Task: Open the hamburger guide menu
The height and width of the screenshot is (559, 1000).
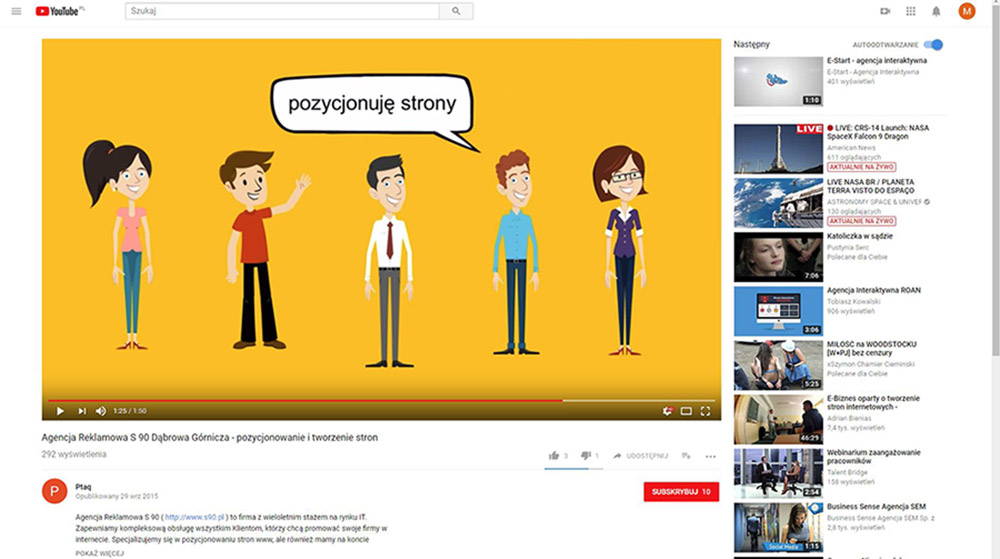Action: click(x=16, y=11)
